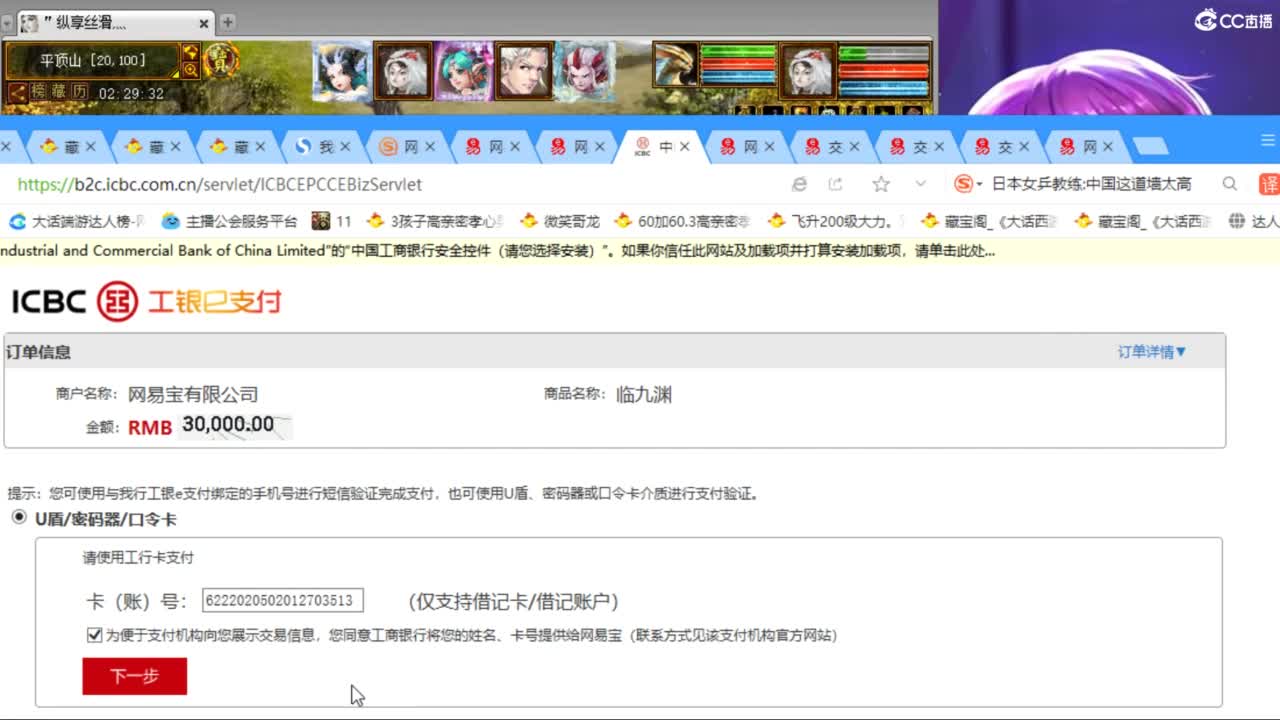Bookmark page with the star icon

[x=881, y=184]
